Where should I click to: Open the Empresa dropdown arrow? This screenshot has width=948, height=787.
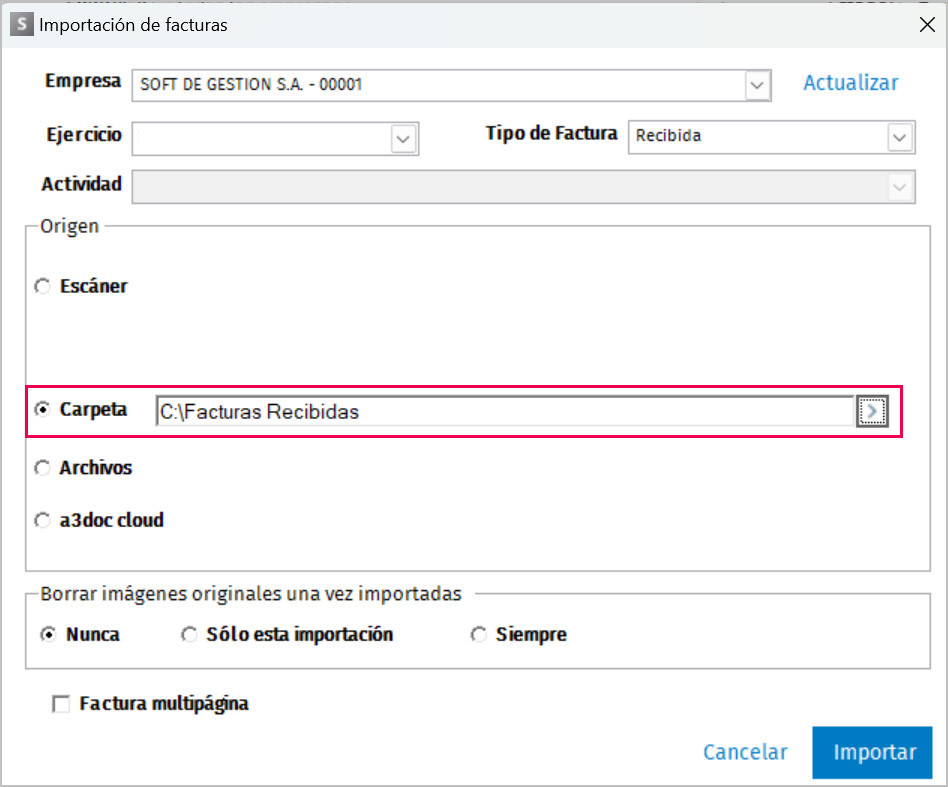[757, 85]
